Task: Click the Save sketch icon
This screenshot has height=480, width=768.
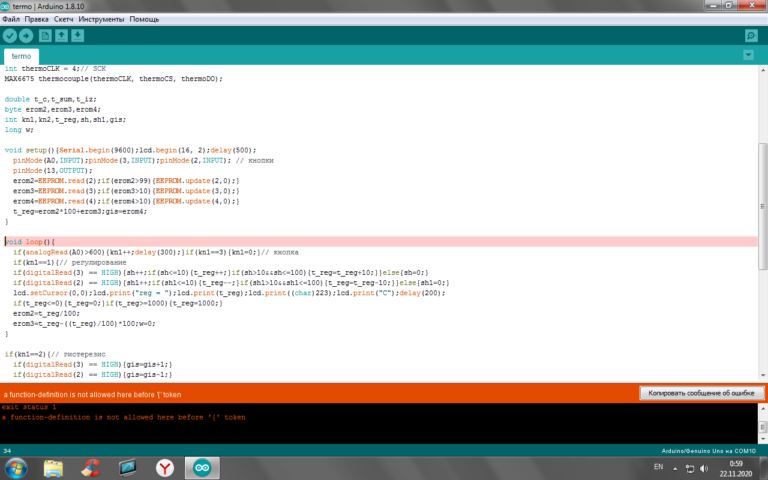Action: 78,36
